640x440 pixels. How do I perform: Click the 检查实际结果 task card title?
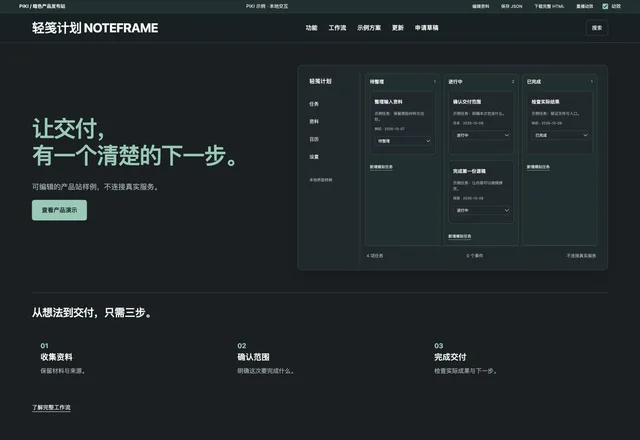pyautogui.click(x=545, y=102)
